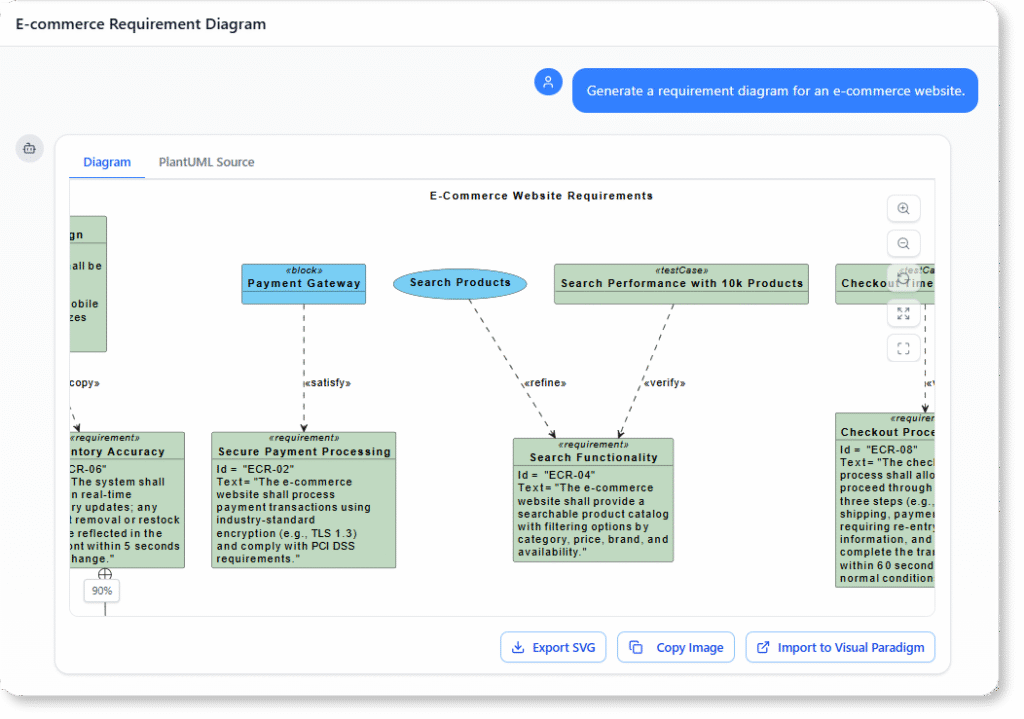Click the Secure Payment Processing requirement box

pyautogui.click(x=303, y=498)
